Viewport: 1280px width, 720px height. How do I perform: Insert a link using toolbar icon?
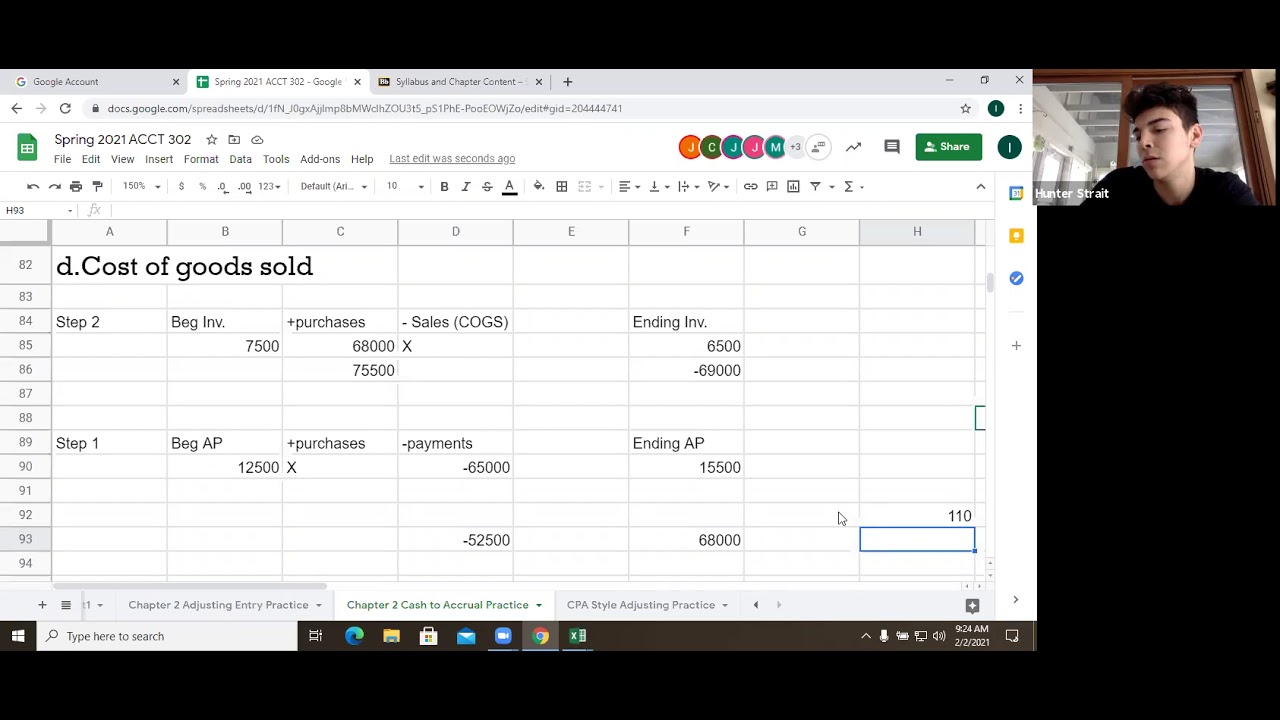(x=750, y=186)
